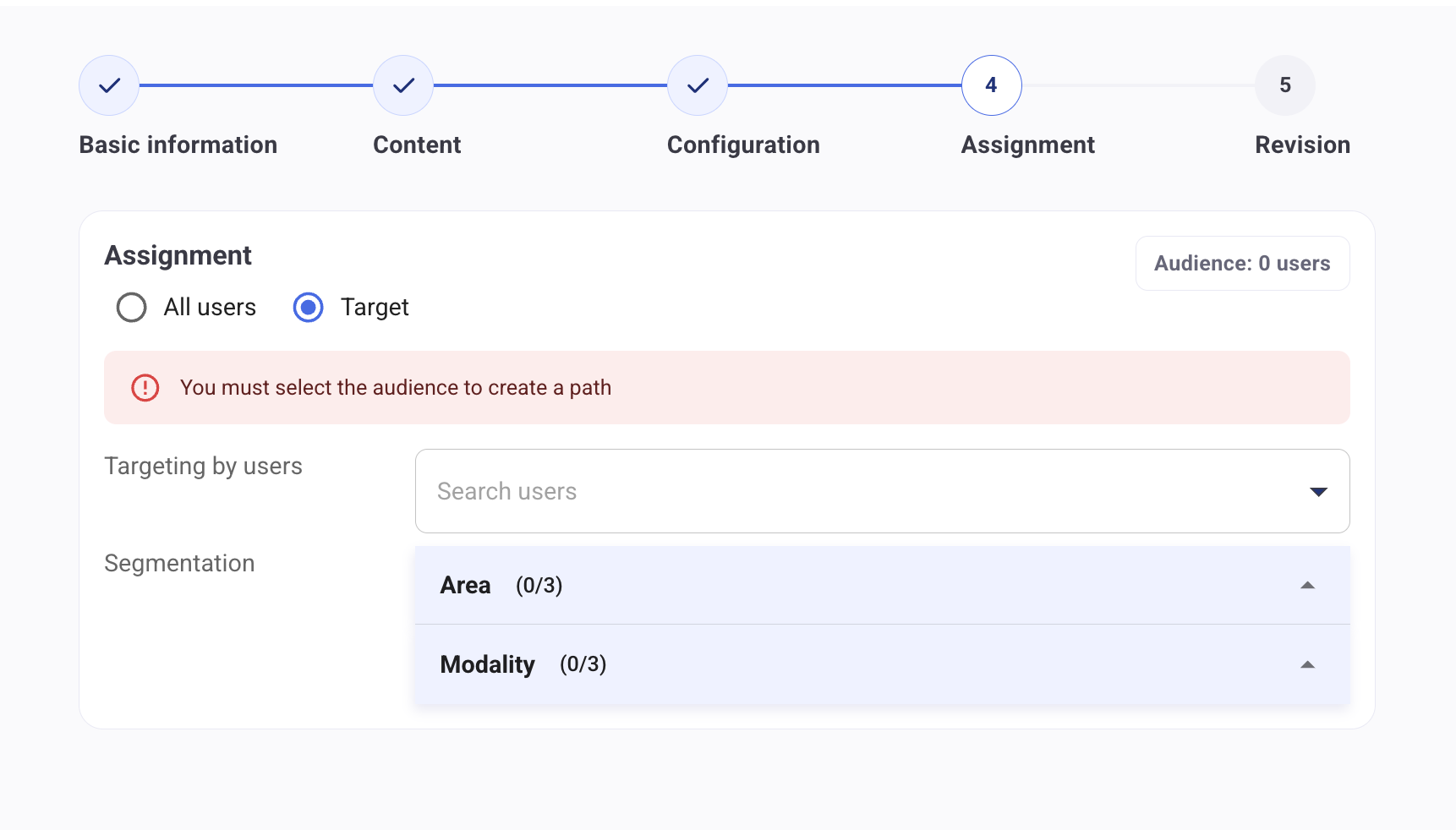Click the Content step label
This screenshot has height=830, width=1456.
(x=417, y=145)
